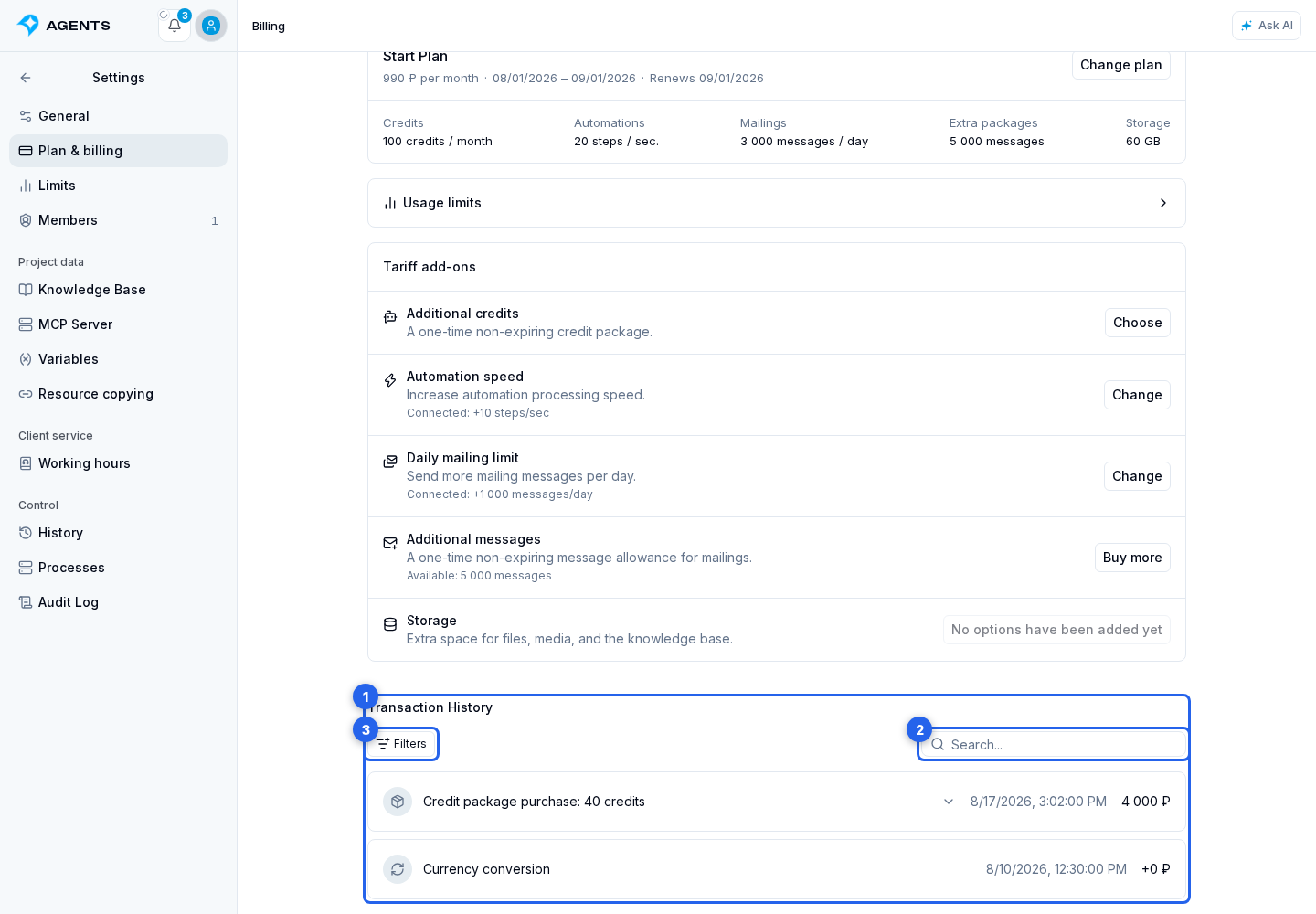Click the Resource copying link icon

coord(26,394)
